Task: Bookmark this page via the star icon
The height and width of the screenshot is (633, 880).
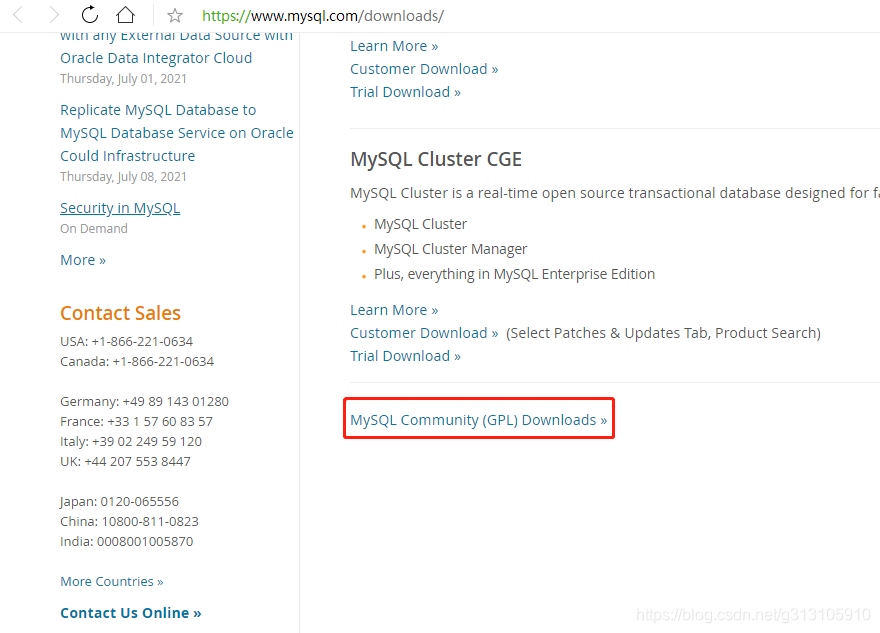Action: point(173,15)
